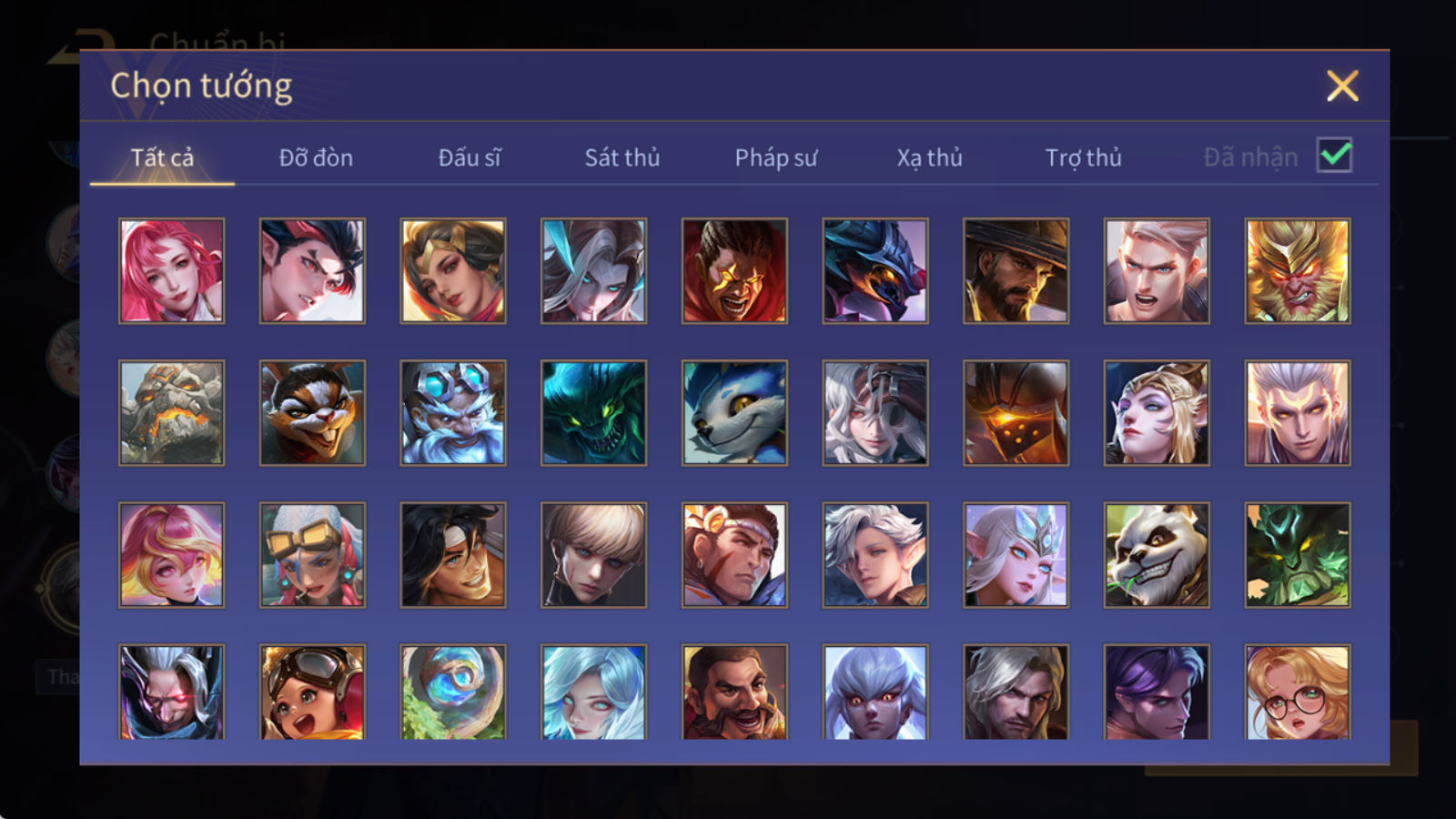Screen dimensions: 1456x819
Task: Select the green tree monster hero
Action: pos(1297,554)
